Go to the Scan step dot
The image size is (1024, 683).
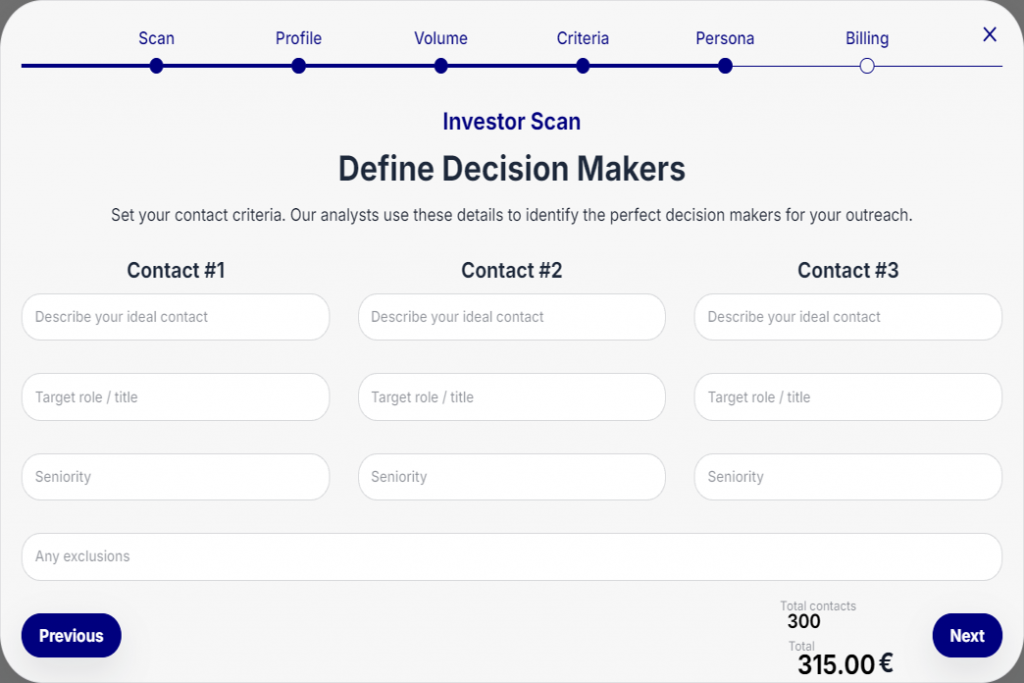pyautogui.click(x=156, y=66)
